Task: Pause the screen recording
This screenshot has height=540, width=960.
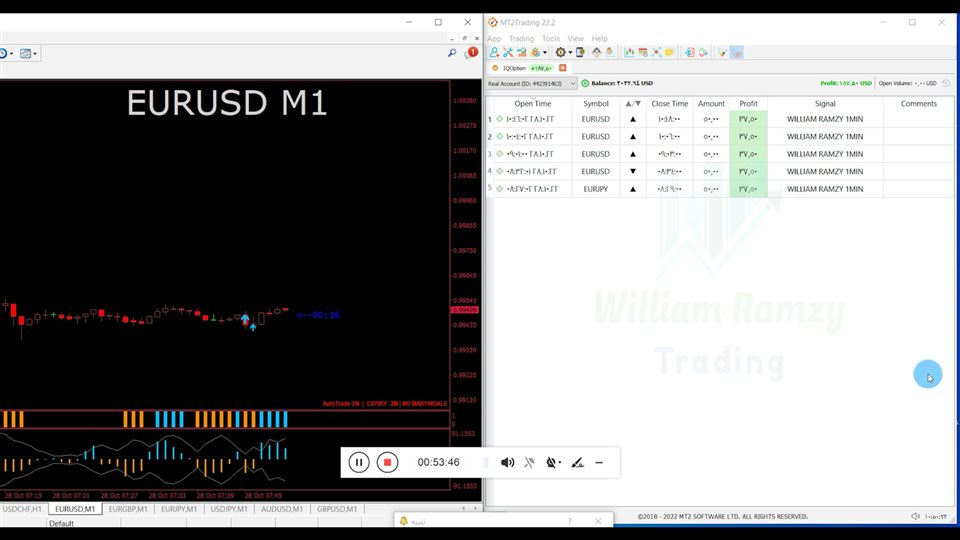Action: click(359, 462)
